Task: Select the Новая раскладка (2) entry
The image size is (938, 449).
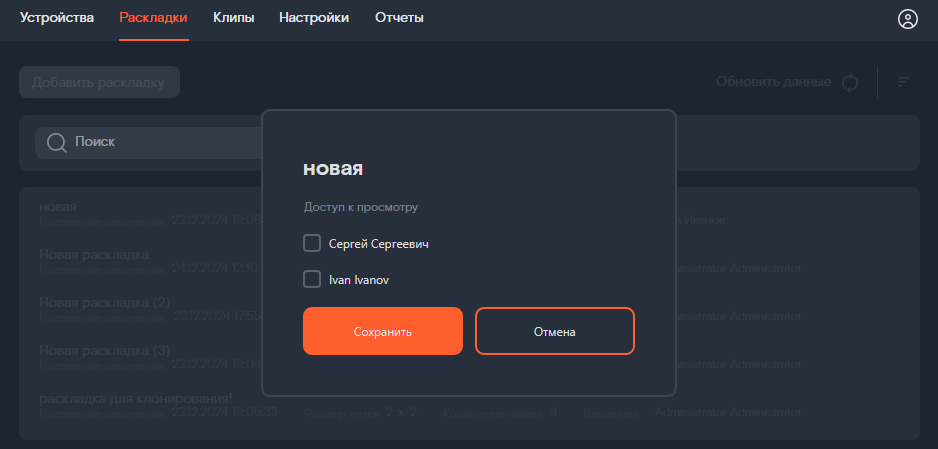Action: (x=105, y=302)
